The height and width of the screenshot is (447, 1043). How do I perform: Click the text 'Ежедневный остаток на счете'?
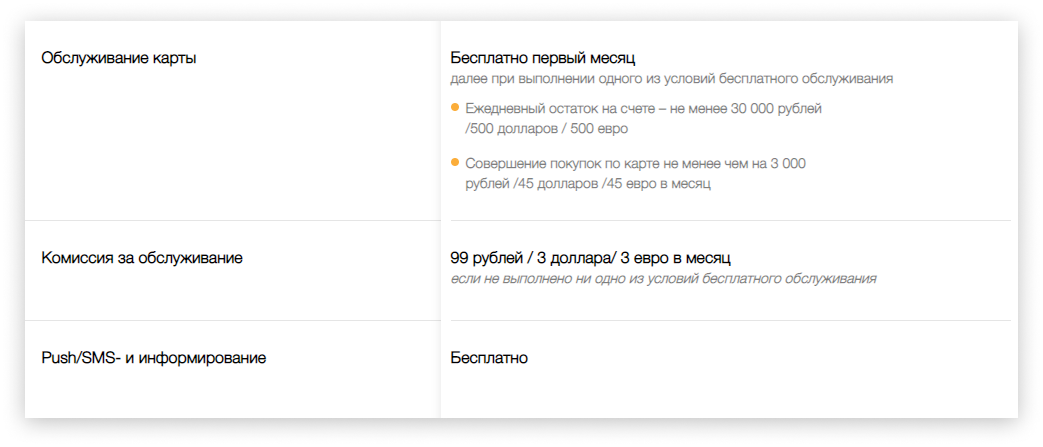[556, 109]
